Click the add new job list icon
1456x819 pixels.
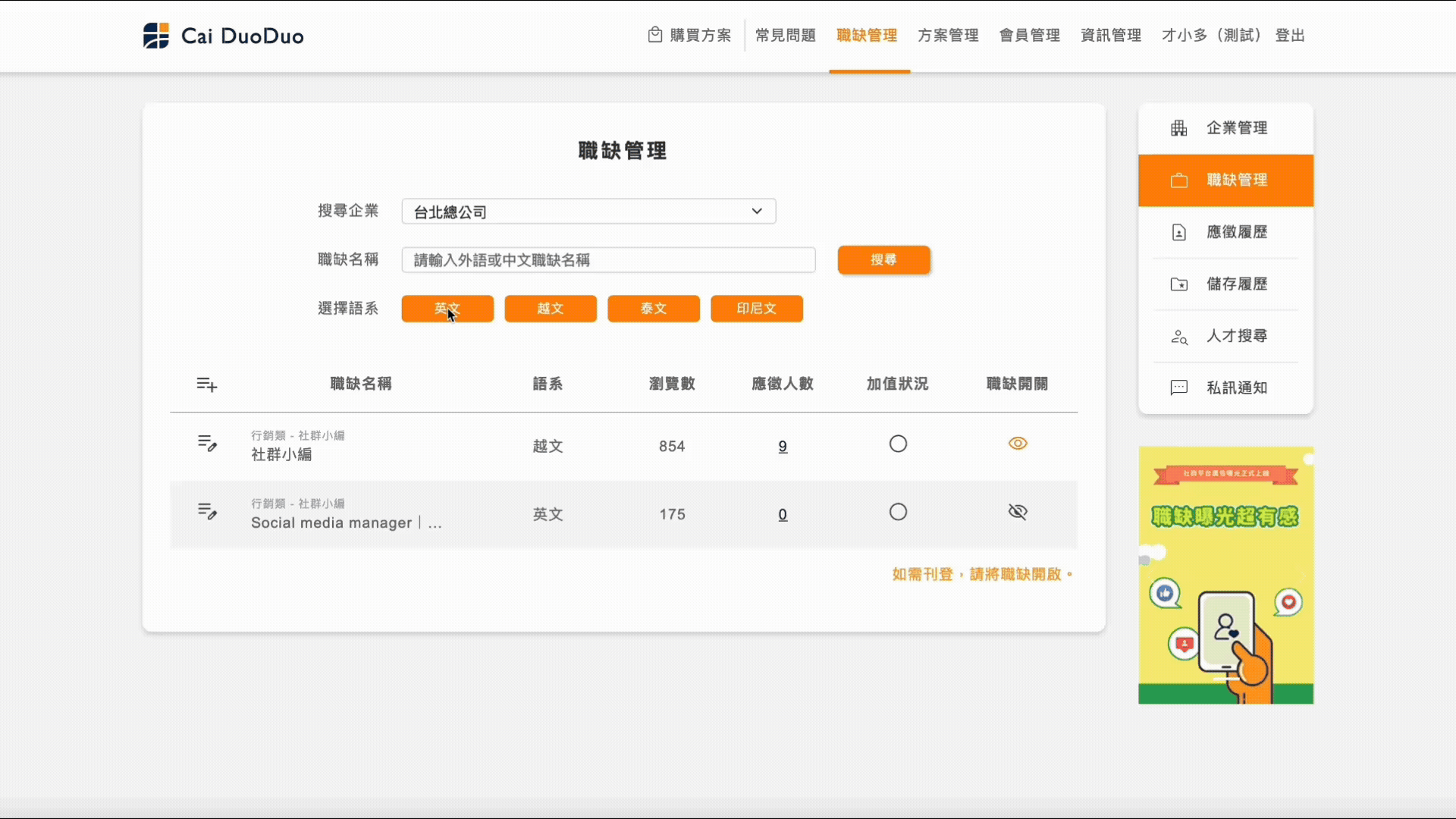[x=206, y=384]
